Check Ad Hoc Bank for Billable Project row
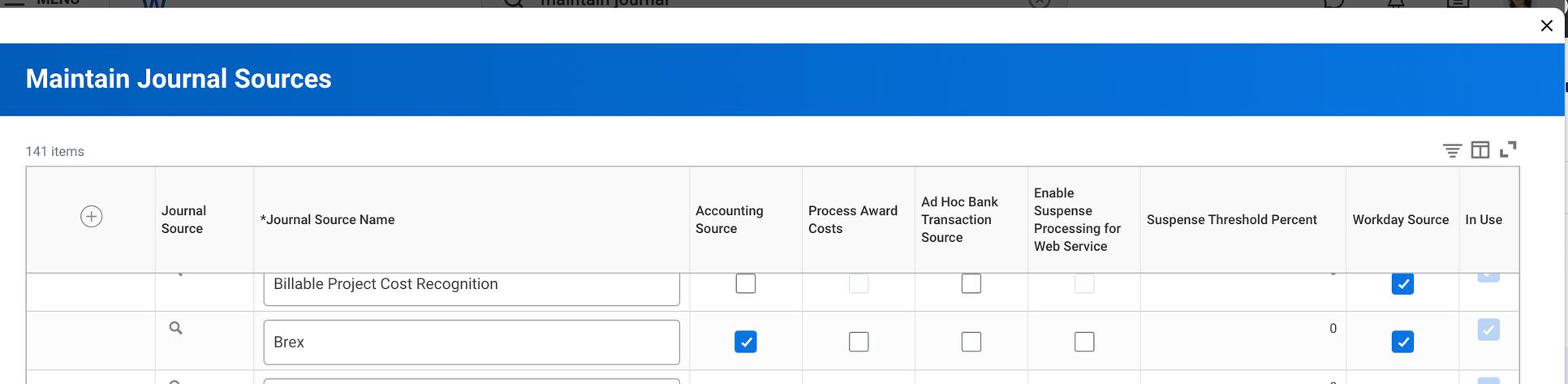This screenshot has width=1568, height=384. click(971, 284)
